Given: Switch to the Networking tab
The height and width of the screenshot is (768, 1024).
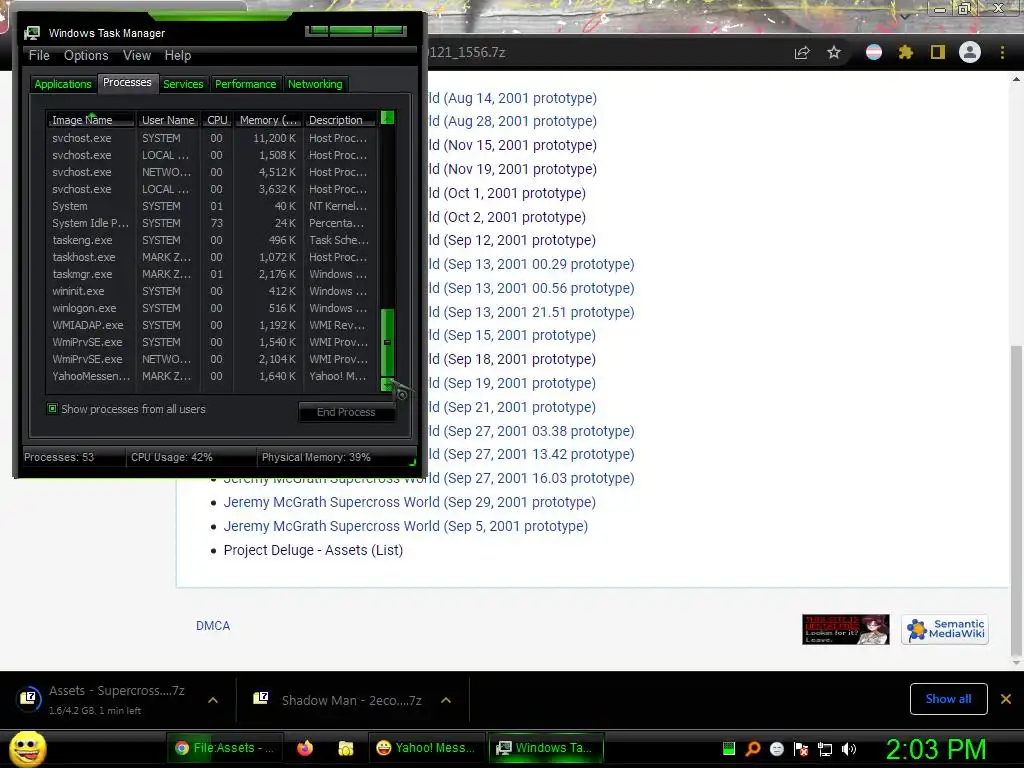Looking at the screenshot, I should 315,84.
